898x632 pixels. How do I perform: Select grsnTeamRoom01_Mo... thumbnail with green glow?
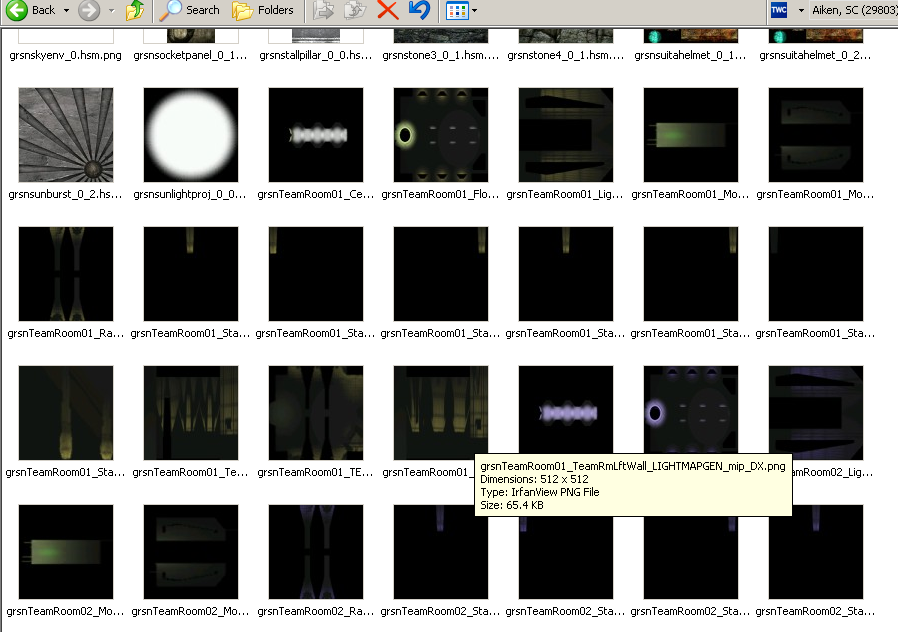[x=691, y=135]
